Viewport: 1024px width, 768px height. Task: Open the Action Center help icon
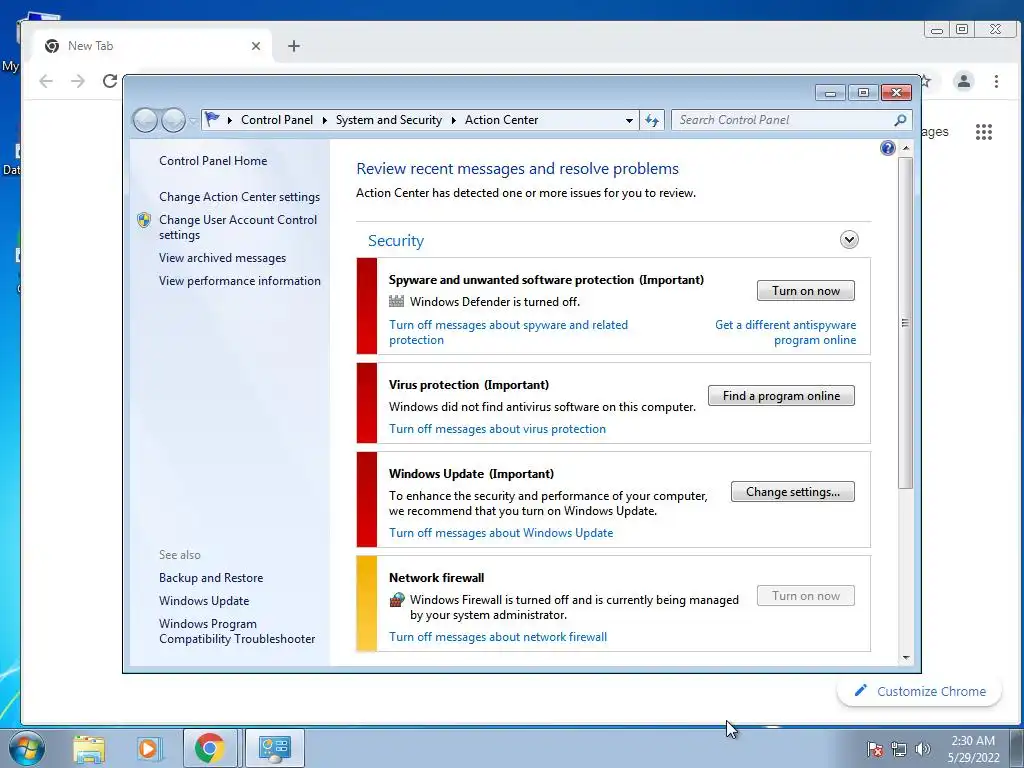coord(888,148)
